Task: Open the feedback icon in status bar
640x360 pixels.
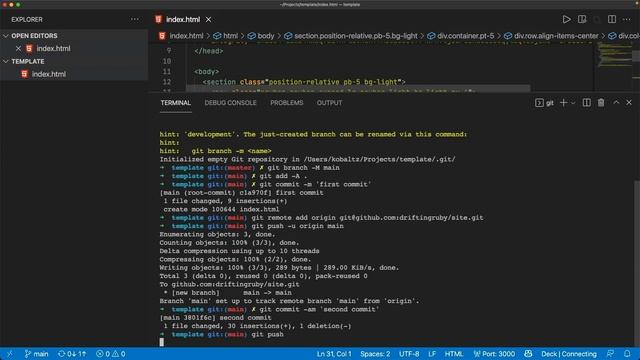Action: [x=611, y=354]
